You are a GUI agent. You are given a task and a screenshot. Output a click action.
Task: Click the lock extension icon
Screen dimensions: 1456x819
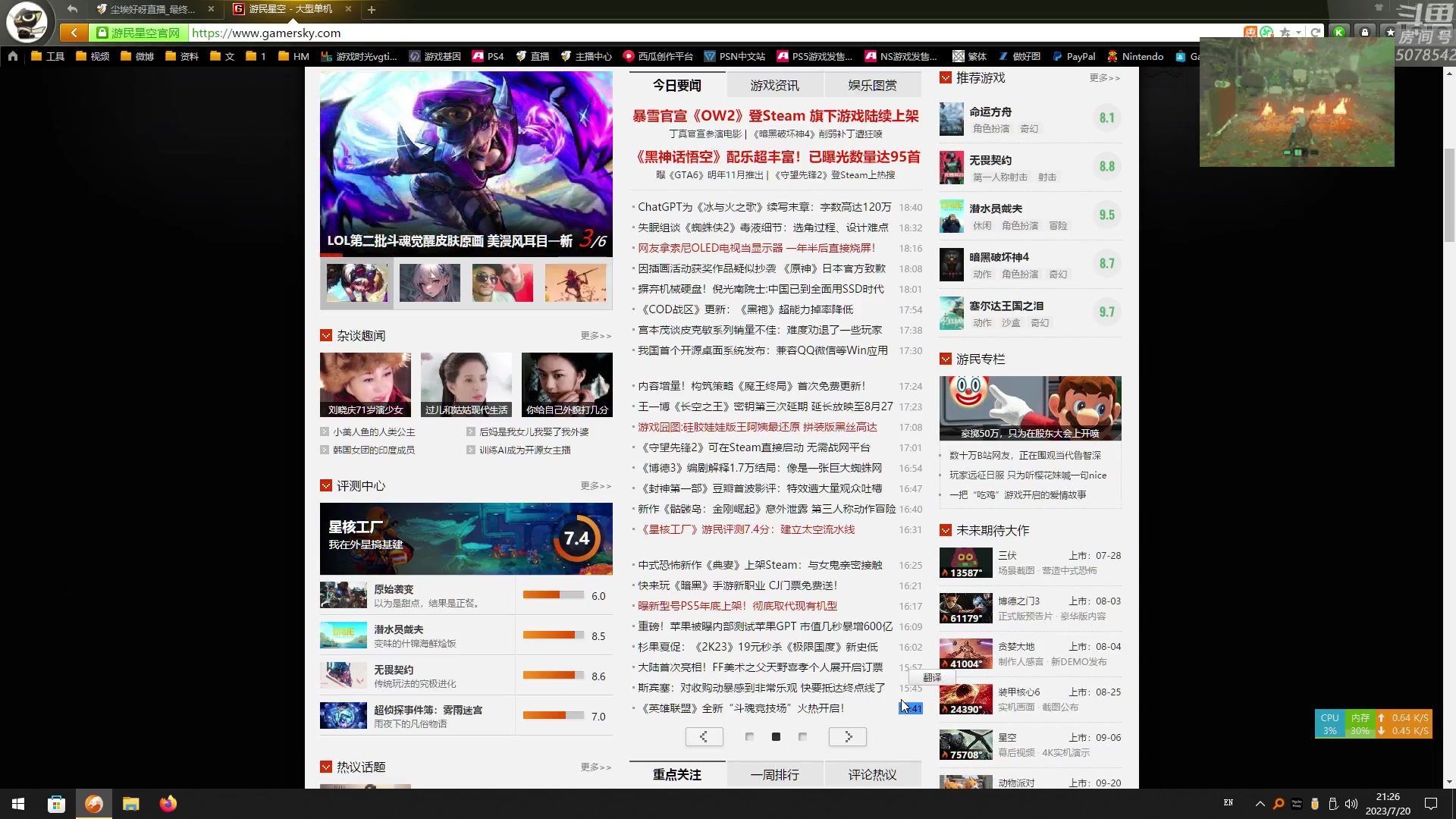tap(1365, 33)
